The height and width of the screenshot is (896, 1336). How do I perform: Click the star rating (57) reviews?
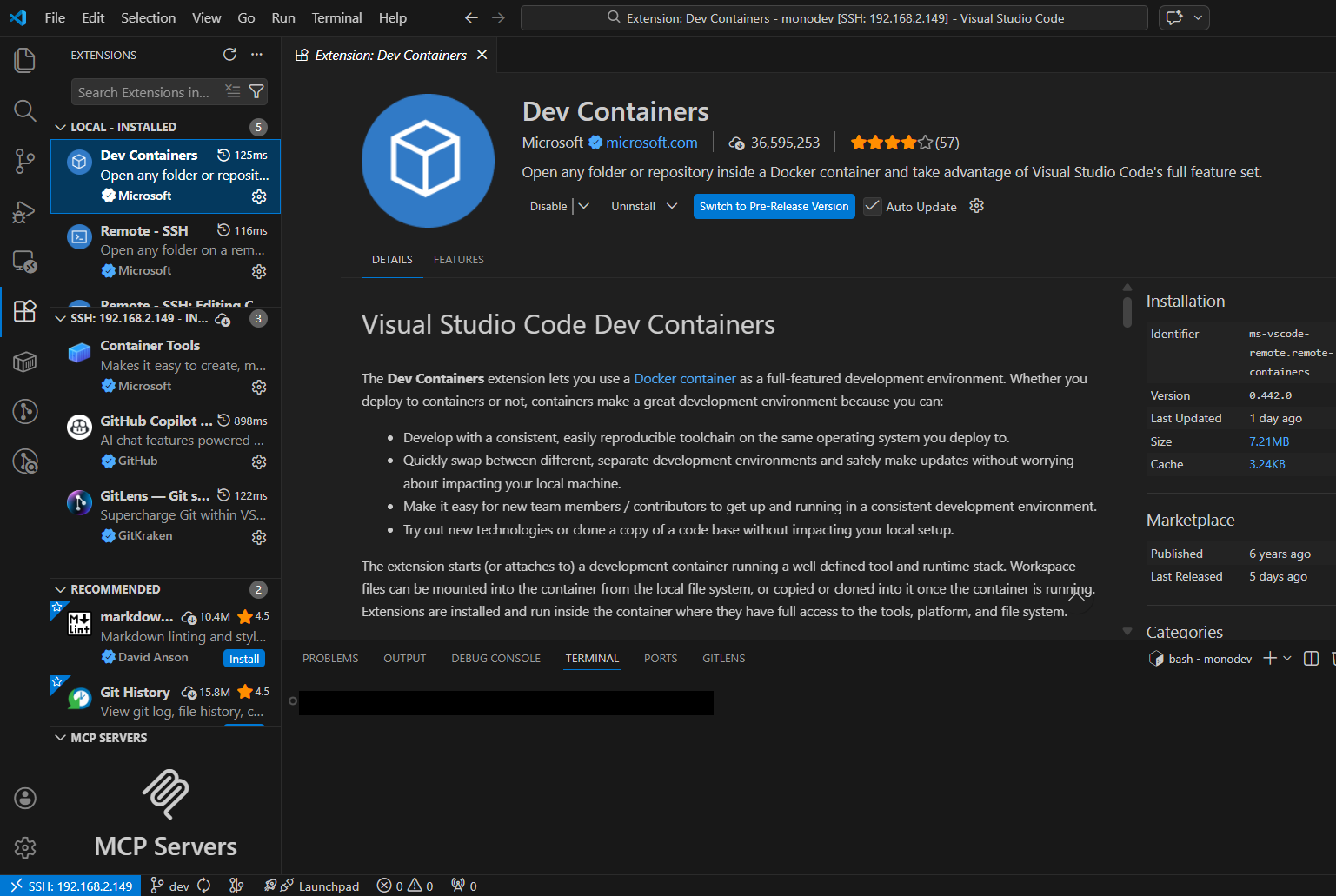905,143
